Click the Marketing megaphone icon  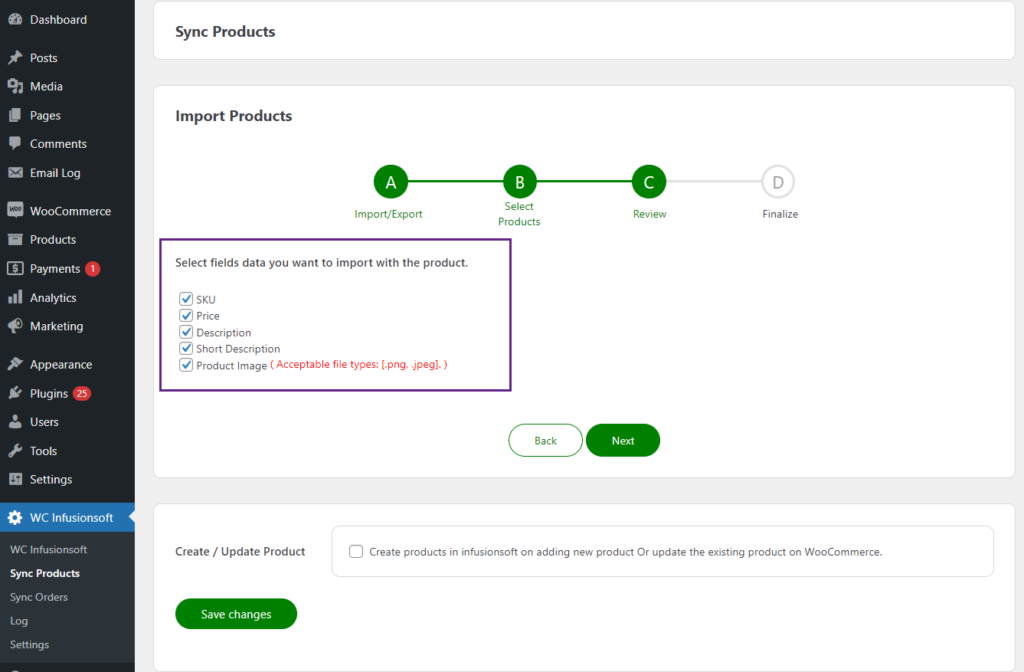tap(15, 326)
